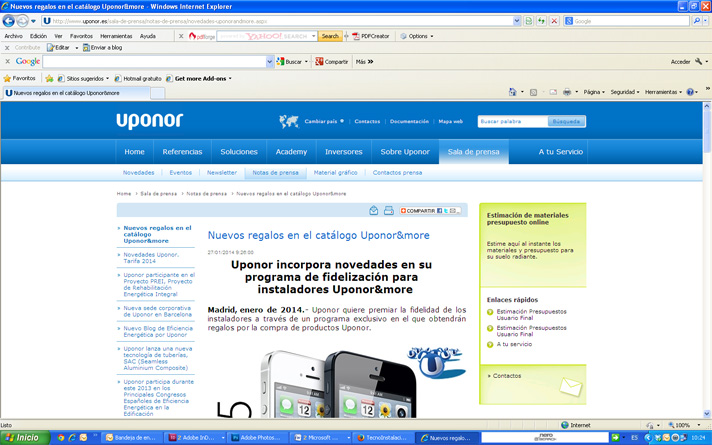Open the Ver menu

point(58,36)
